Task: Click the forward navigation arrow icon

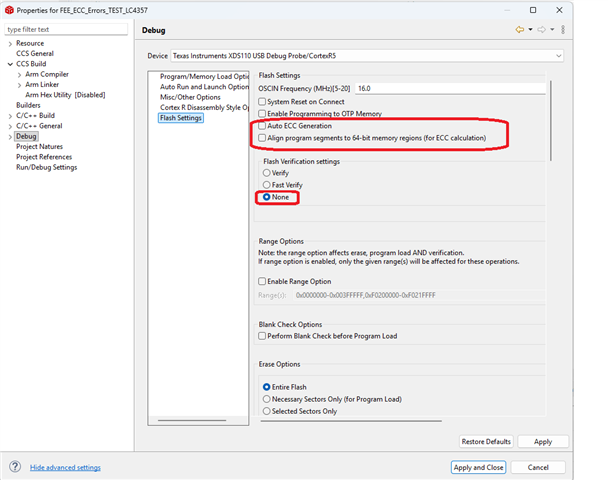Action: pos(543,30)
